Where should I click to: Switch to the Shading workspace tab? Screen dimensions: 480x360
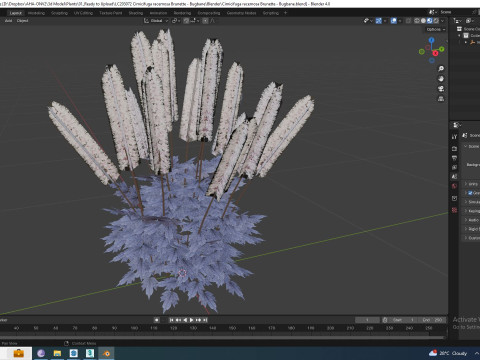point(136,13)
